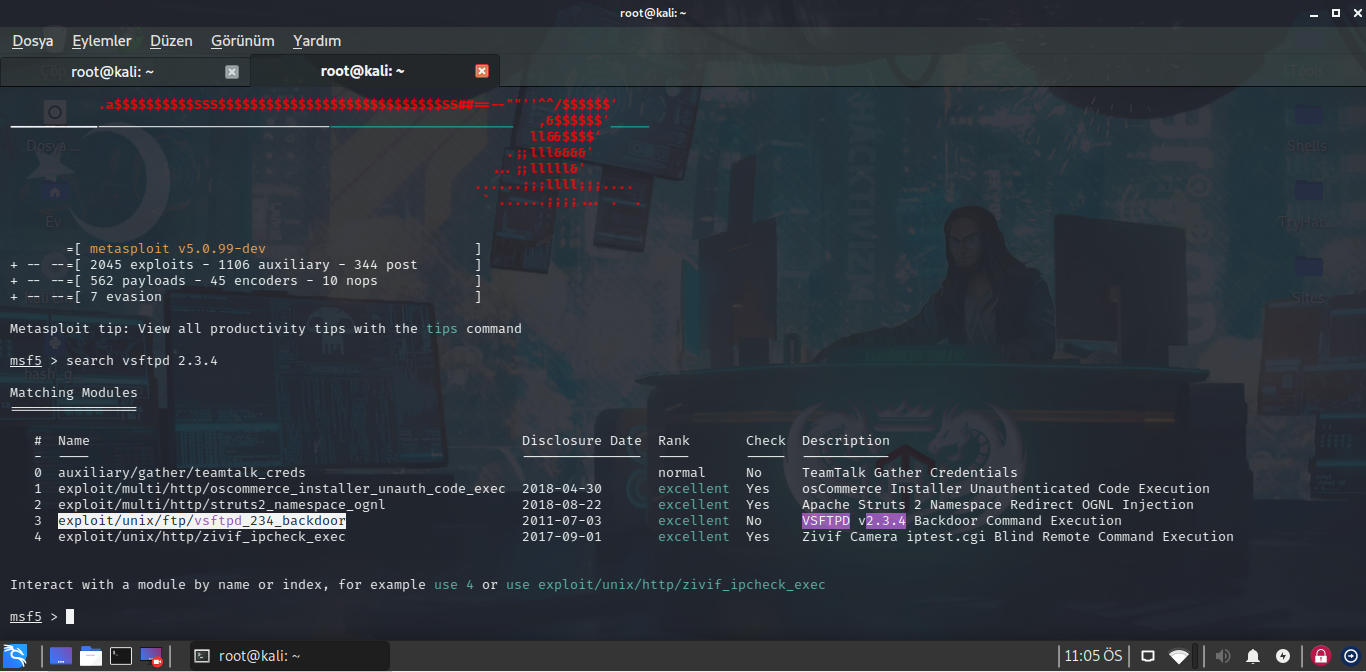Click the '7 evasion' line

126,297
